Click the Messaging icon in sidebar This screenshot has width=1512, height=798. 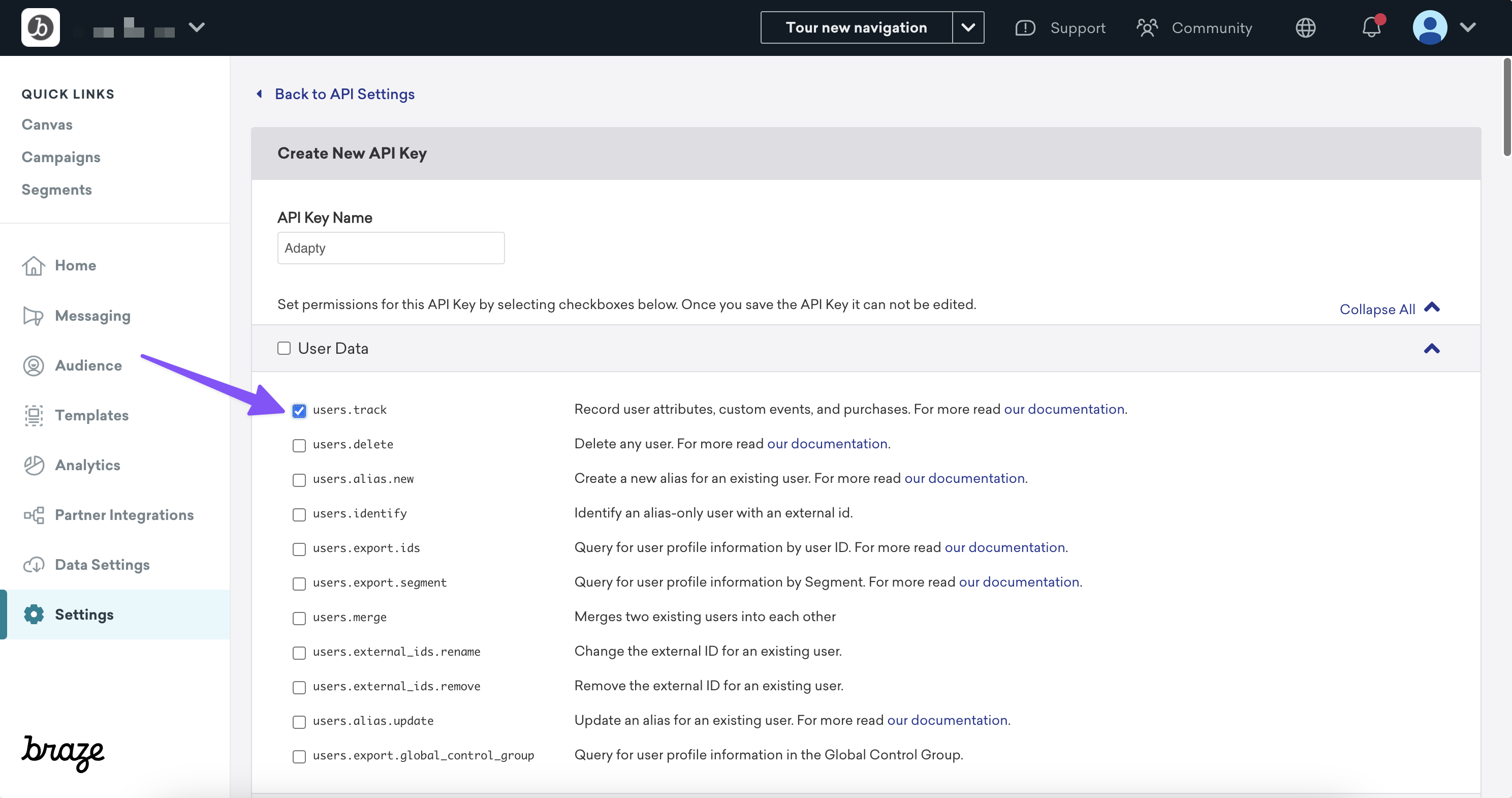click(34, 316)
